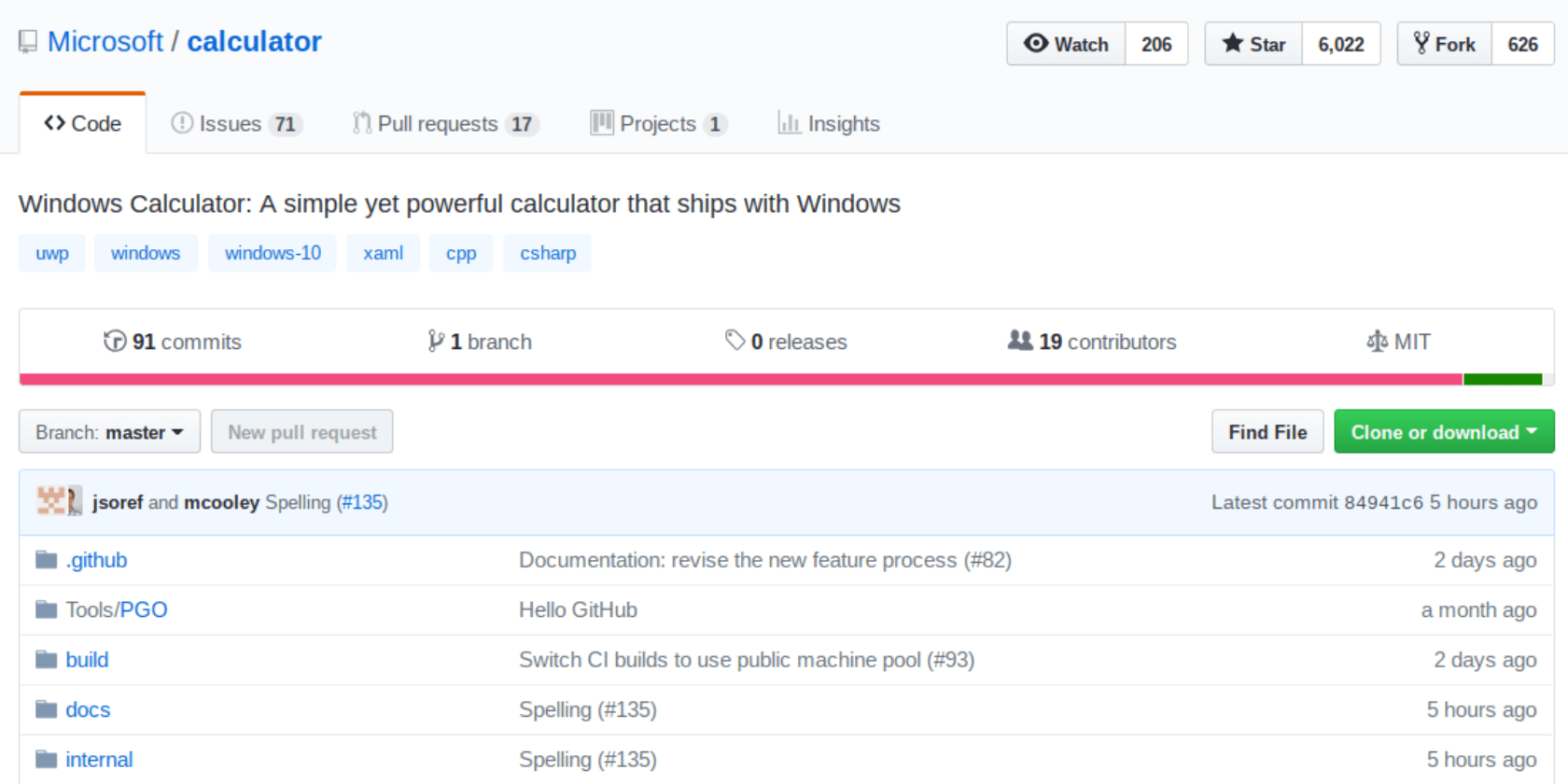
Task: Open the Insights tab
Action: coord(829,124)
